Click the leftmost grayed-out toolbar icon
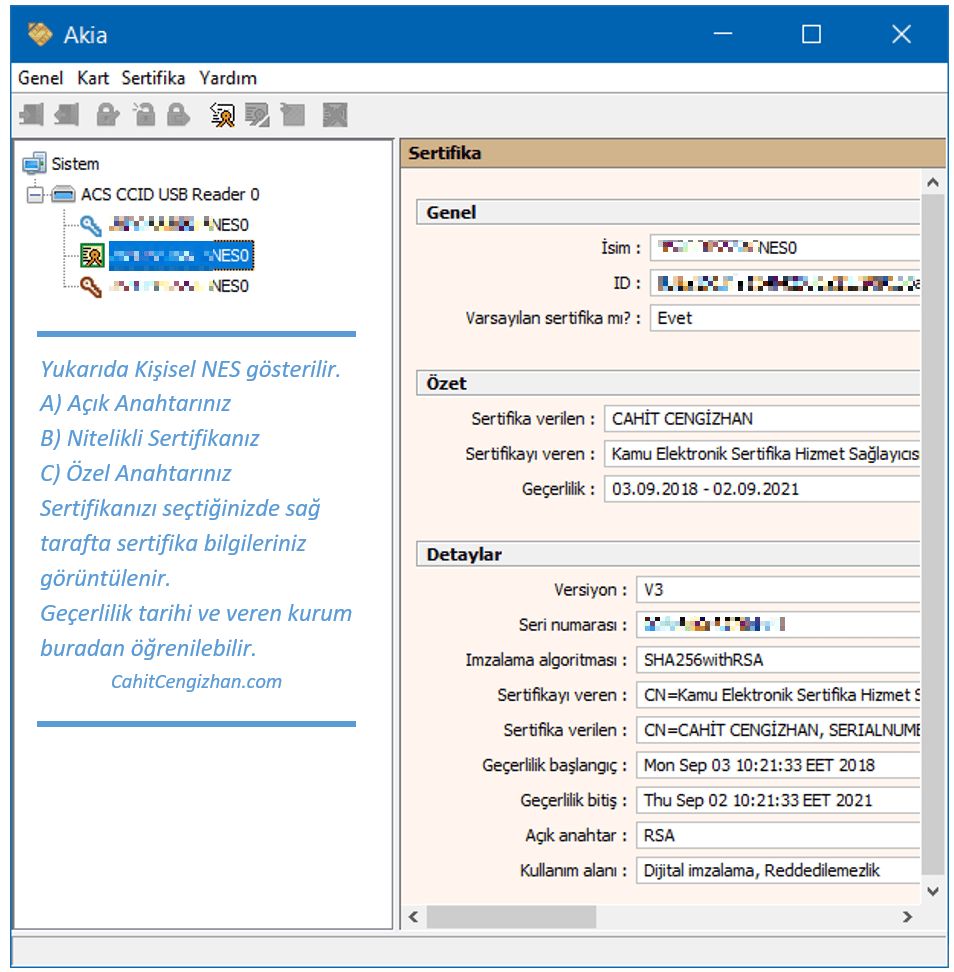 coord(31,115)
